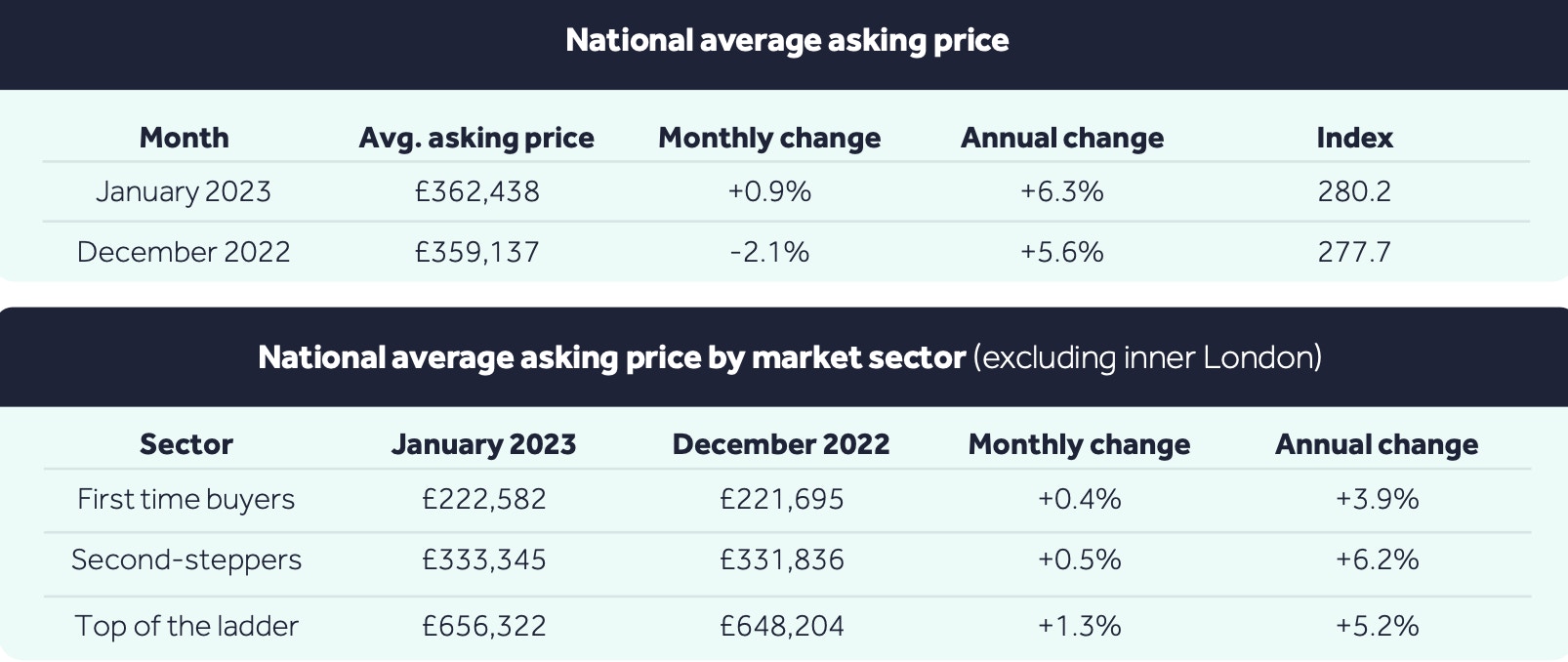Viewport: 1568px width, 662px height.
Task: Select the +1.3% monthly change value
Action: [x=1080, y=626]
